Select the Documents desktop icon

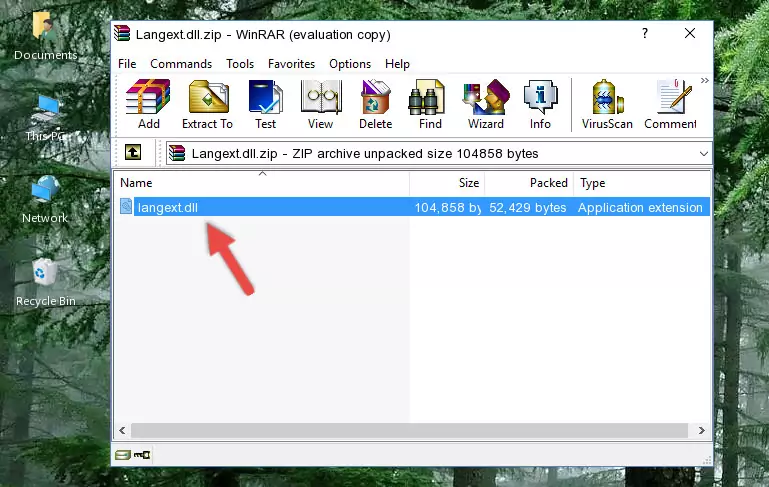coord(45,36)
